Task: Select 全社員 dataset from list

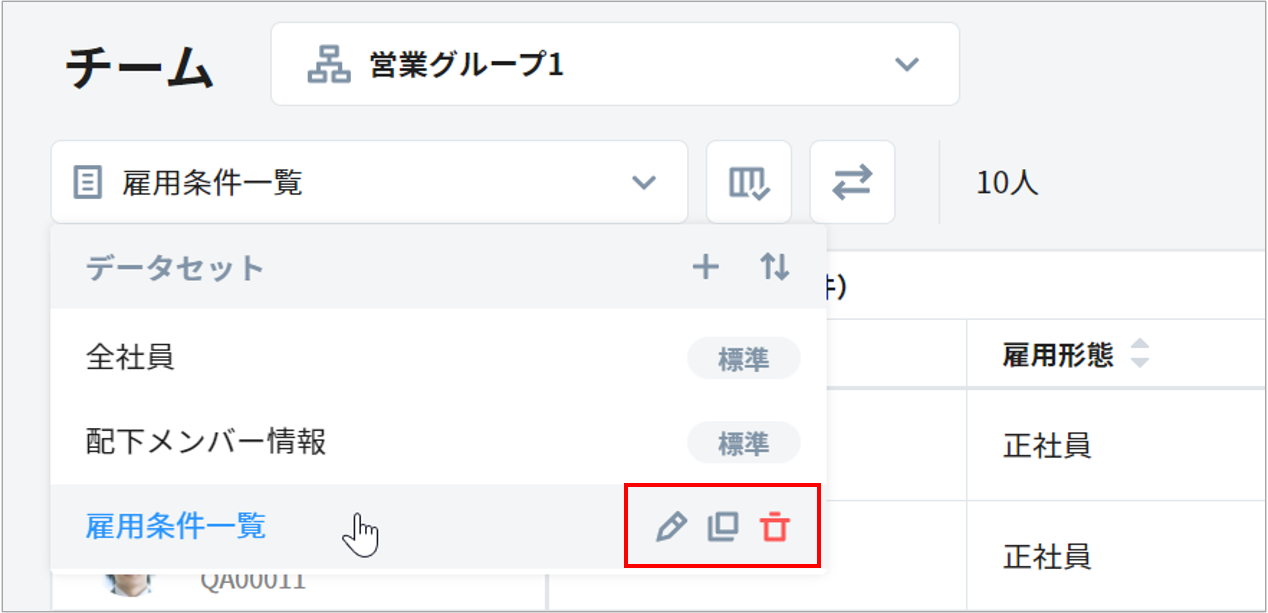Action: pos(131,357)
